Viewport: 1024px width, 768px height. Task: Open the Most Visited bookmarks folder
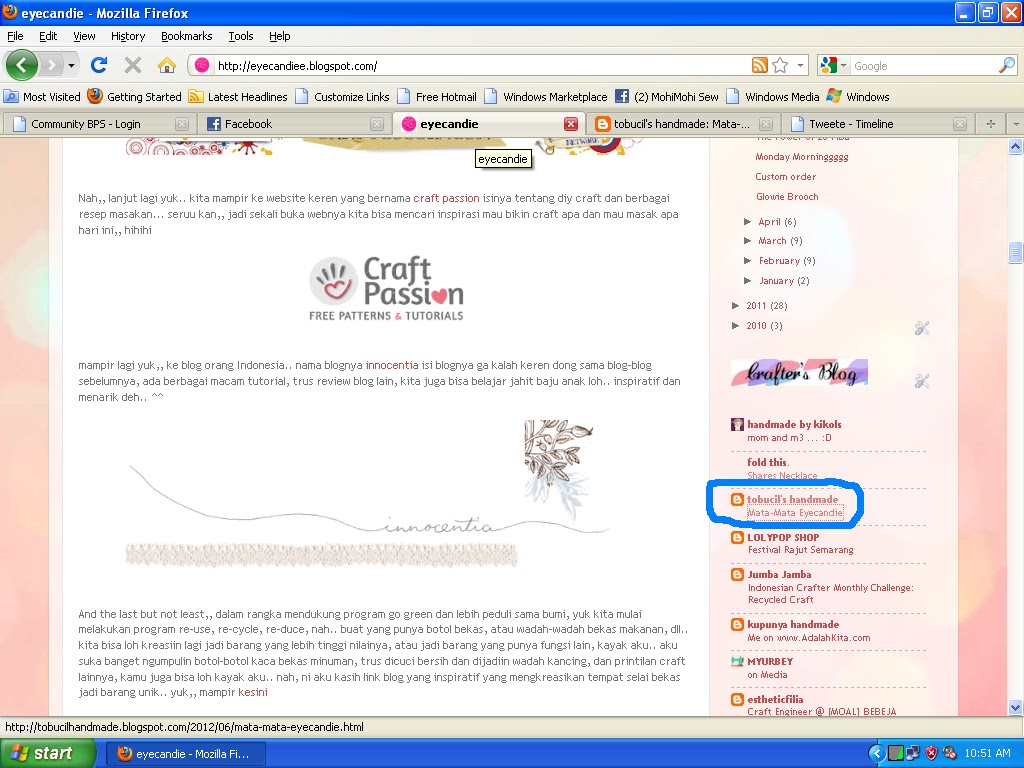click(x=42, y=97)
